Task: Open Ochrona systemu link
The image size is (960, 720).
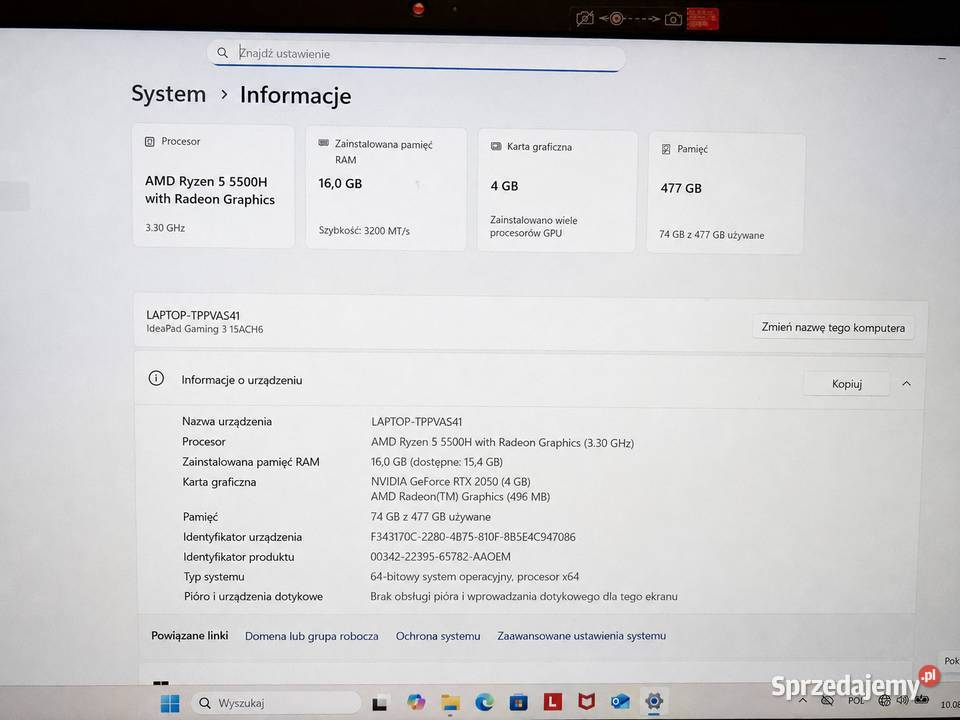Action: click(x=438, y=636)
